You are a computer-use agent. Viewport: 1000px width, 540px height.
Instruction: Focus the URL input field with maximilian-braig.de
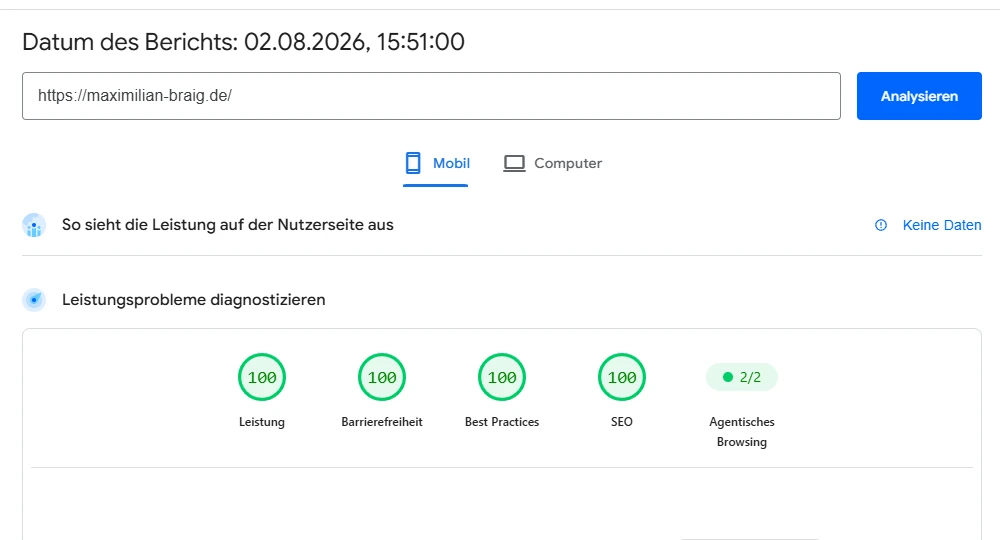[431, 96]
